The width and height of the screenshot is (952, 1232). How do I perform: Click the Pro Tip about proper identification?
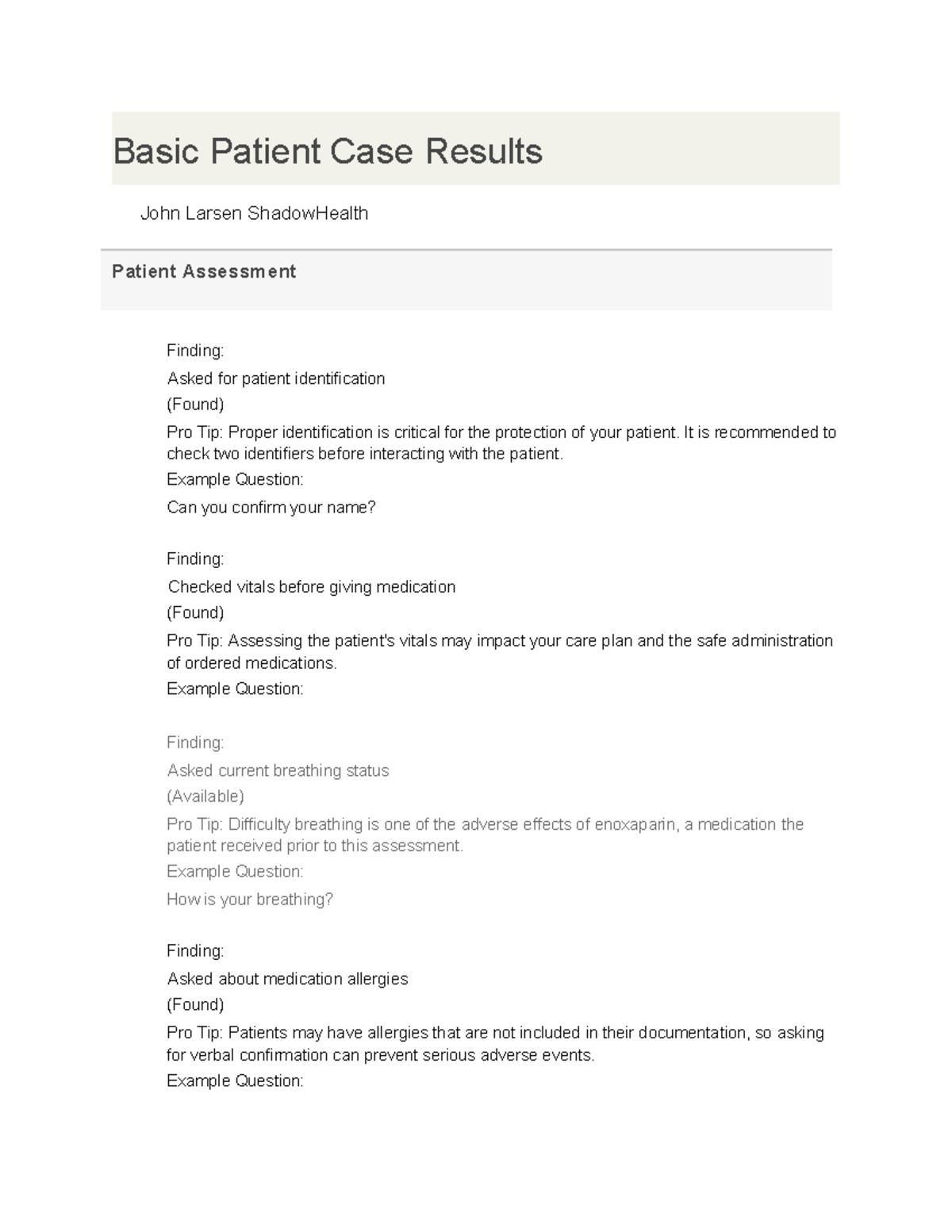(x=501, y=443)
